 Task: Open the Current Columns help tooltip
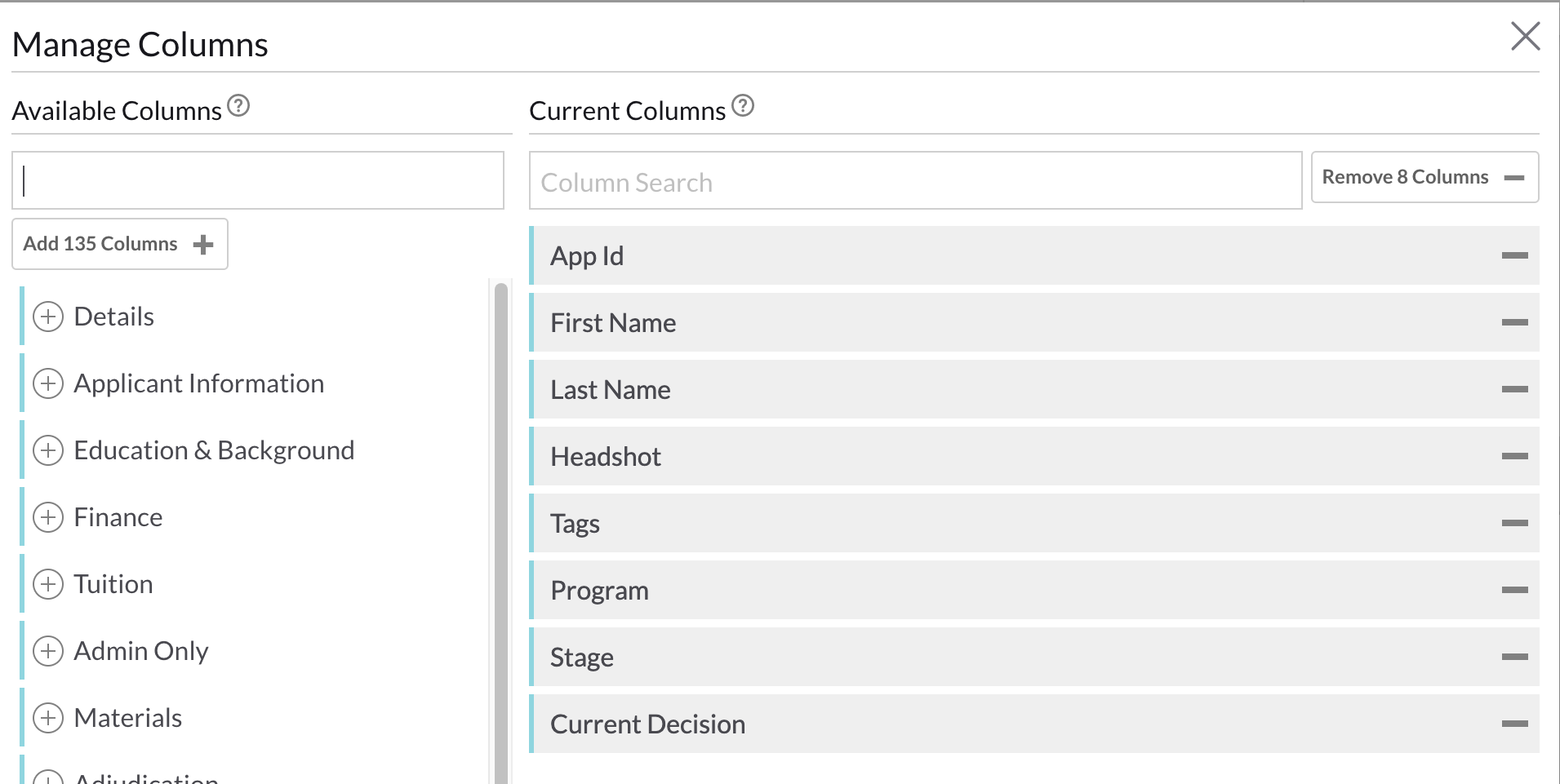742,104
